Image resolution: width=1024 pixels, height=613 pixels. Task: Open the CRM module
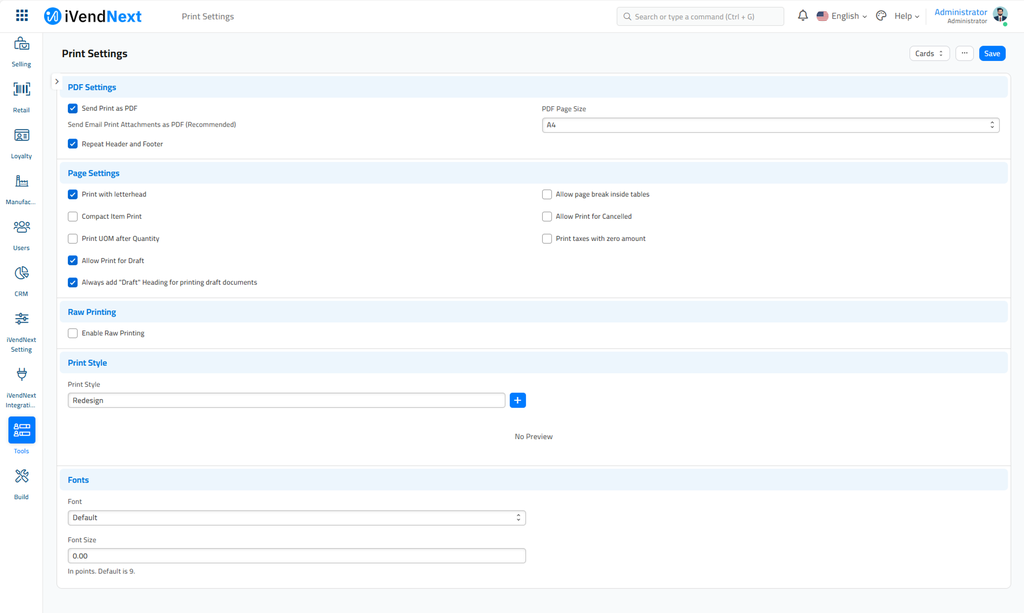pyautogui.click(x=20, y=274)
